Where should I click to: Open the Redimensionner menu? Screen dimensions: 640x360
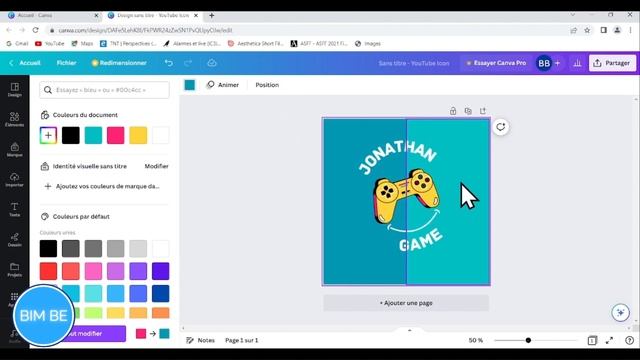pyautogui.click(x=119, y=63)
